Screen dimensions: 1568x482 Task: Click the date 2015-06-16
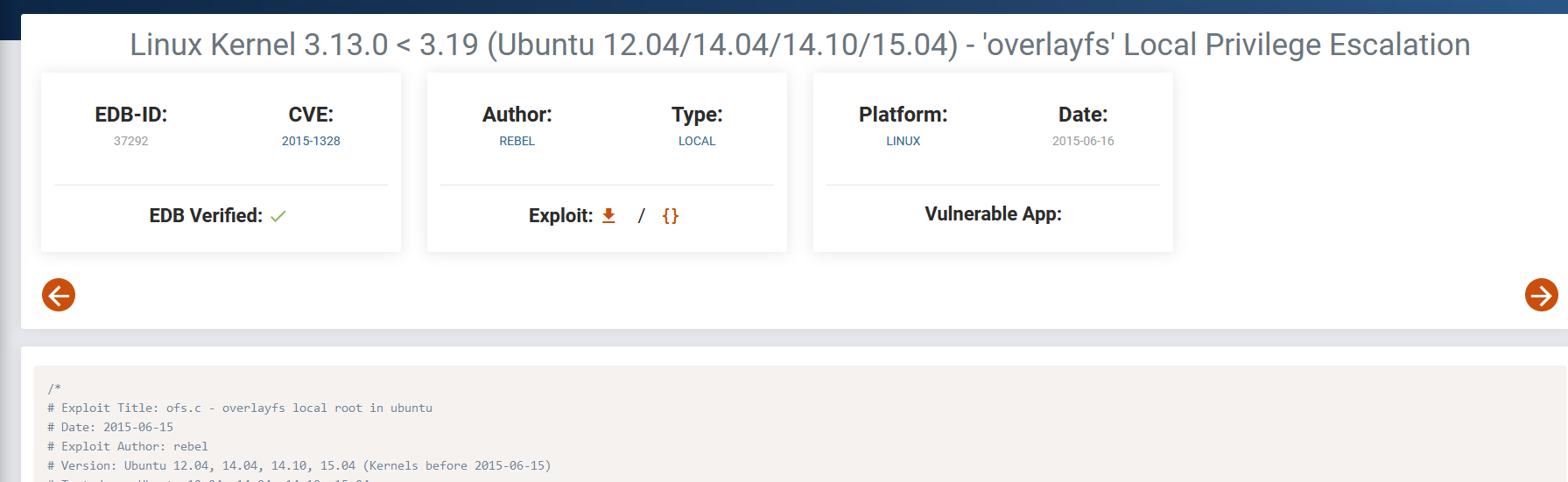(x=1083, y=141)
